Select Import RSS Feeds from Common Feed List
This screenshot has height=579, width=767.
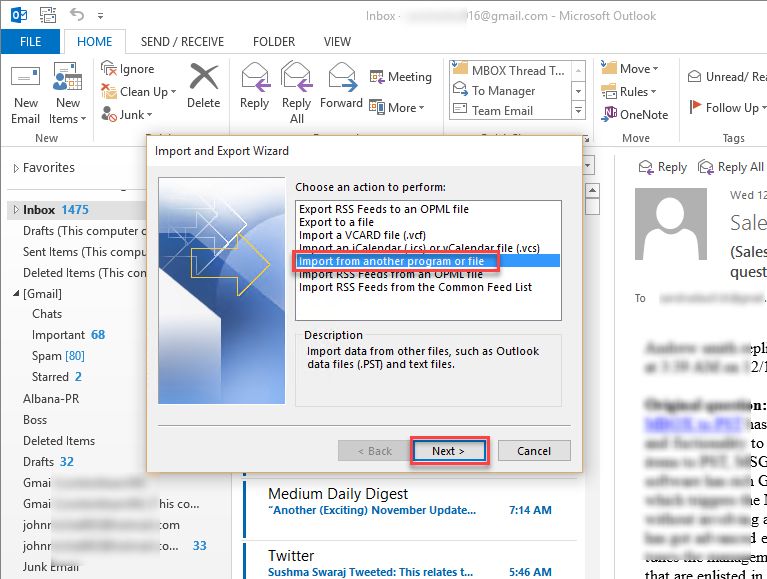415,287
